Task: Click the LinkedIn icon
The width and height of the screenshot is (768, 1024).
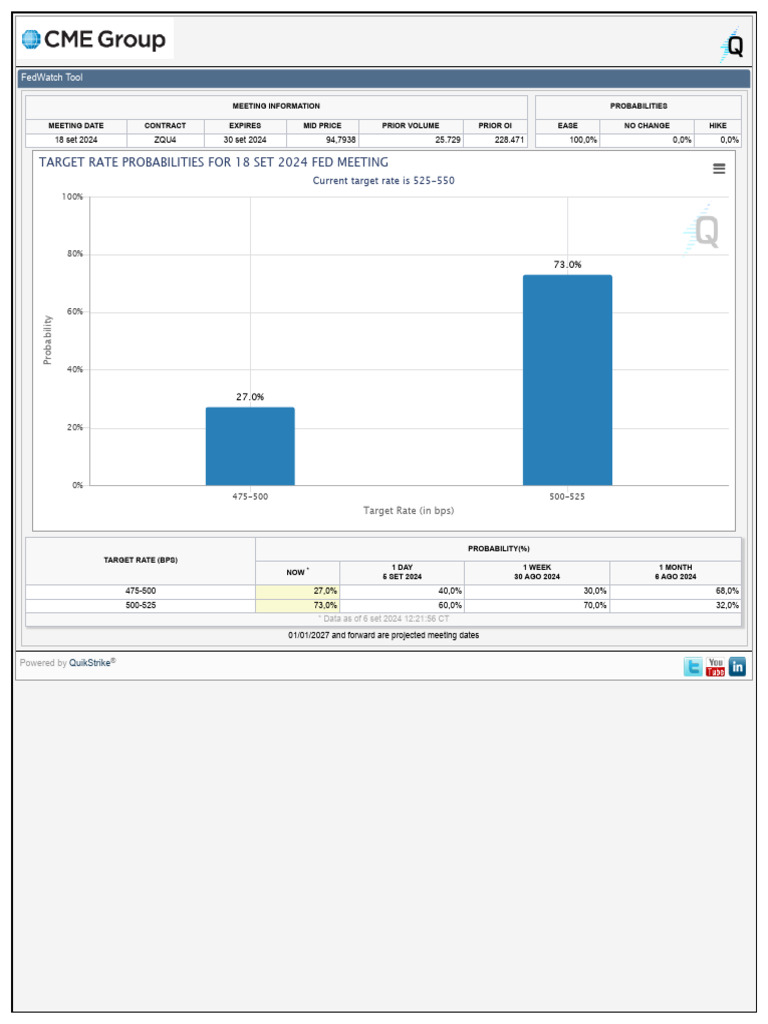Action: click(x=738, y=667)
